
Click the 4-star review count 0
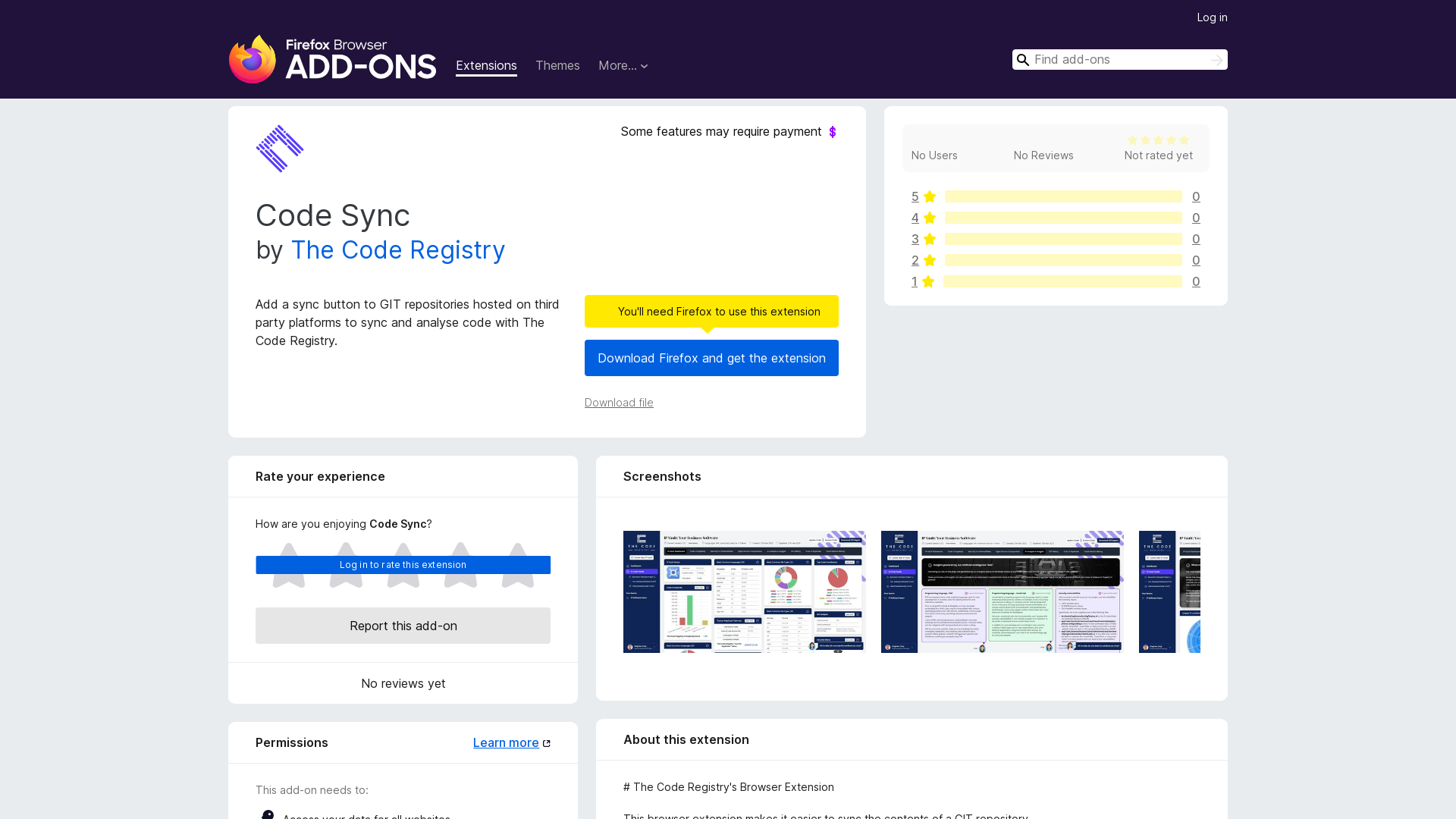(1196, 218)
